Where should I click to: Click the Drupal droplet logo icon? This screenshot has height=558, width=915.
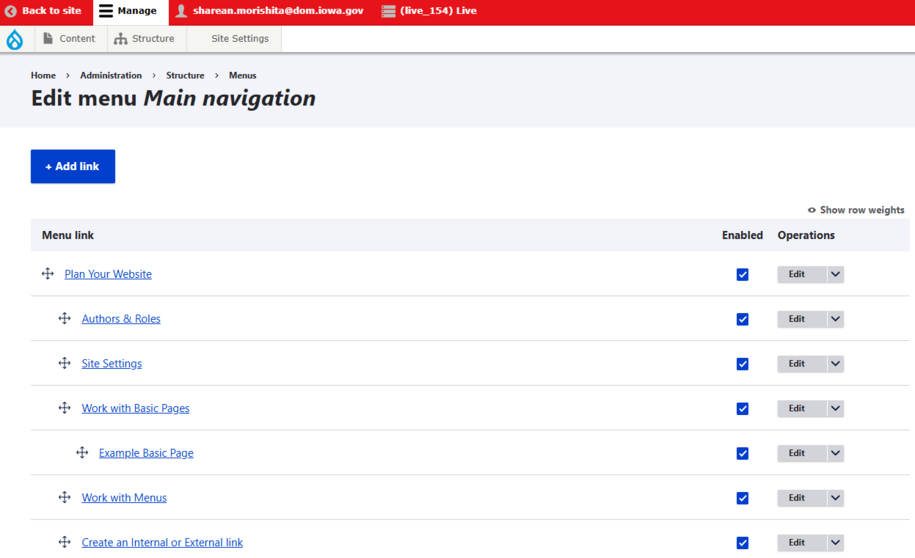(15, 39)
